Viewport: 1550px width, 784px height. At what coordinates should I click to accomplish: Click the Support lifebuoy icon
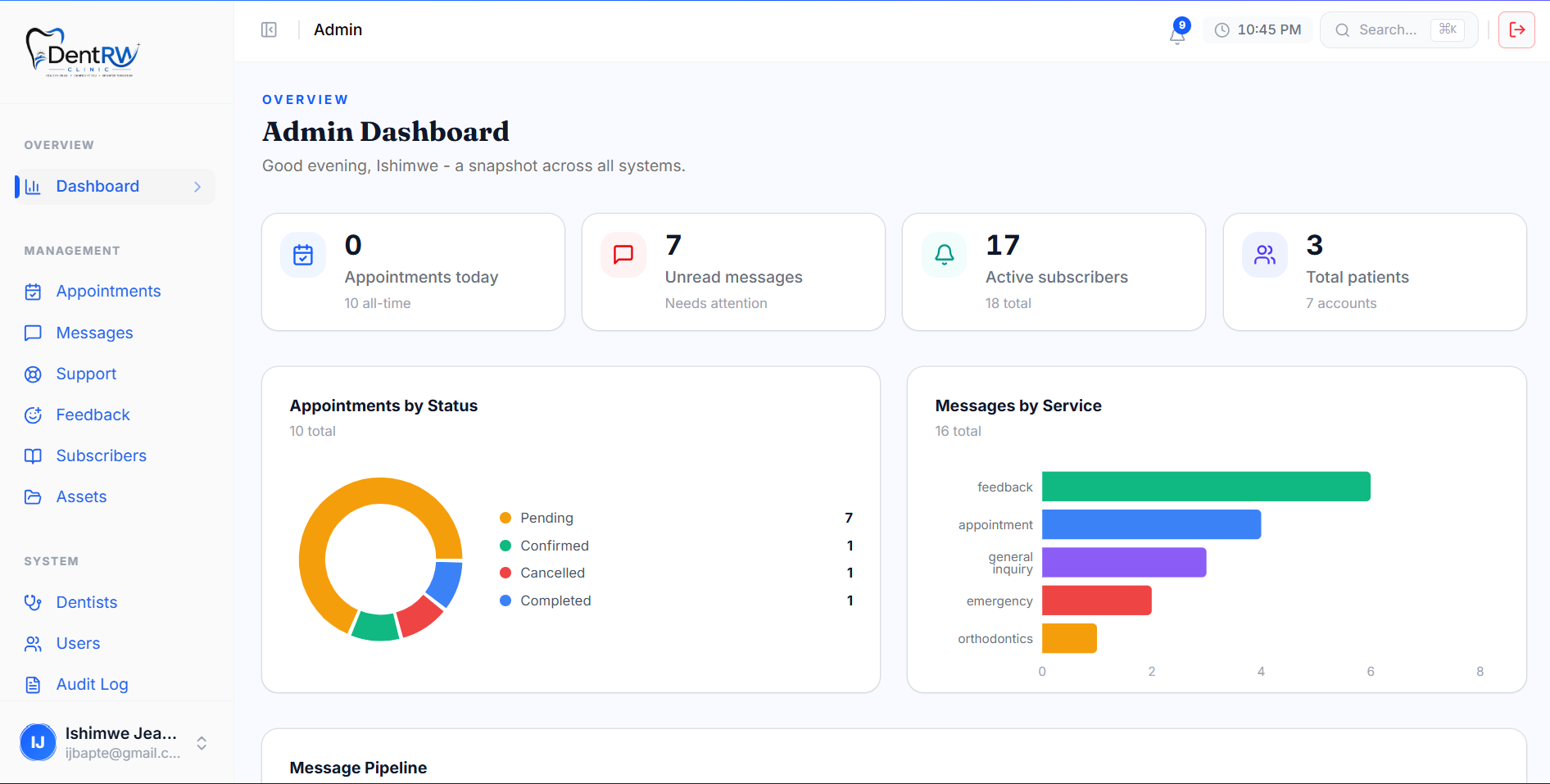(33, 374)
